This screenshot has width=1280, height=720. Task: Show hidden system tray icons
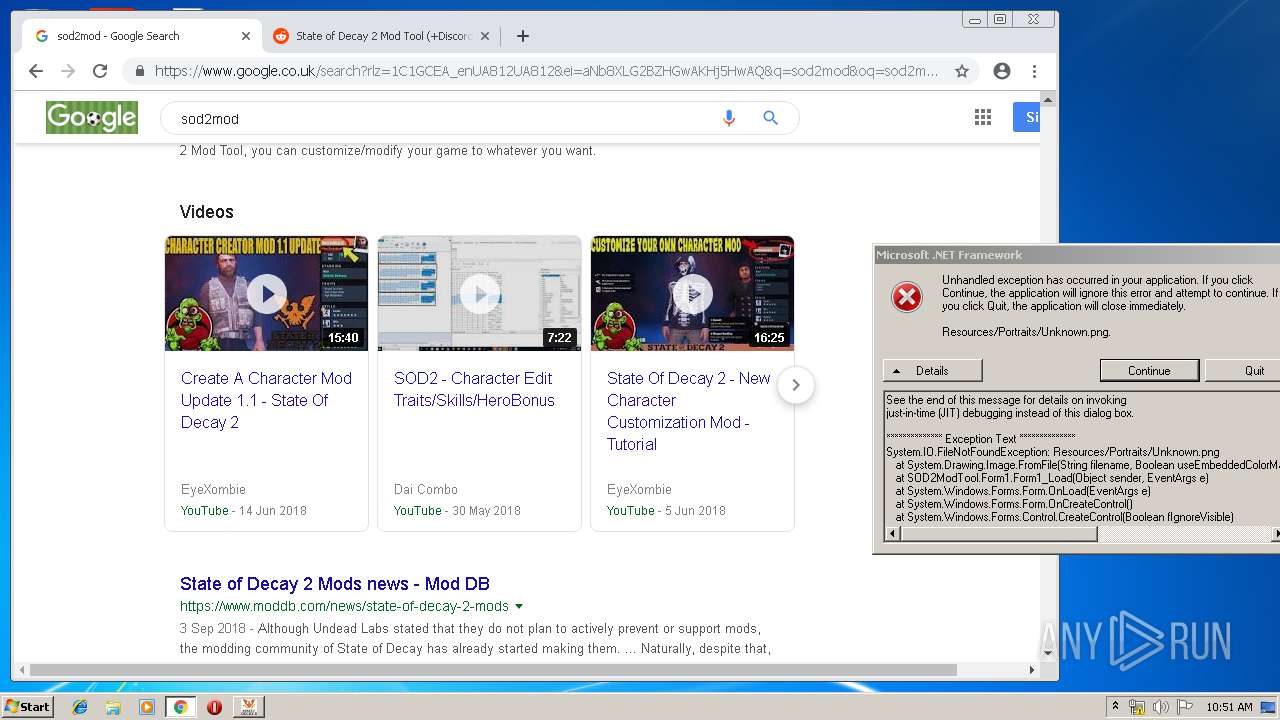click(1116, 707)
